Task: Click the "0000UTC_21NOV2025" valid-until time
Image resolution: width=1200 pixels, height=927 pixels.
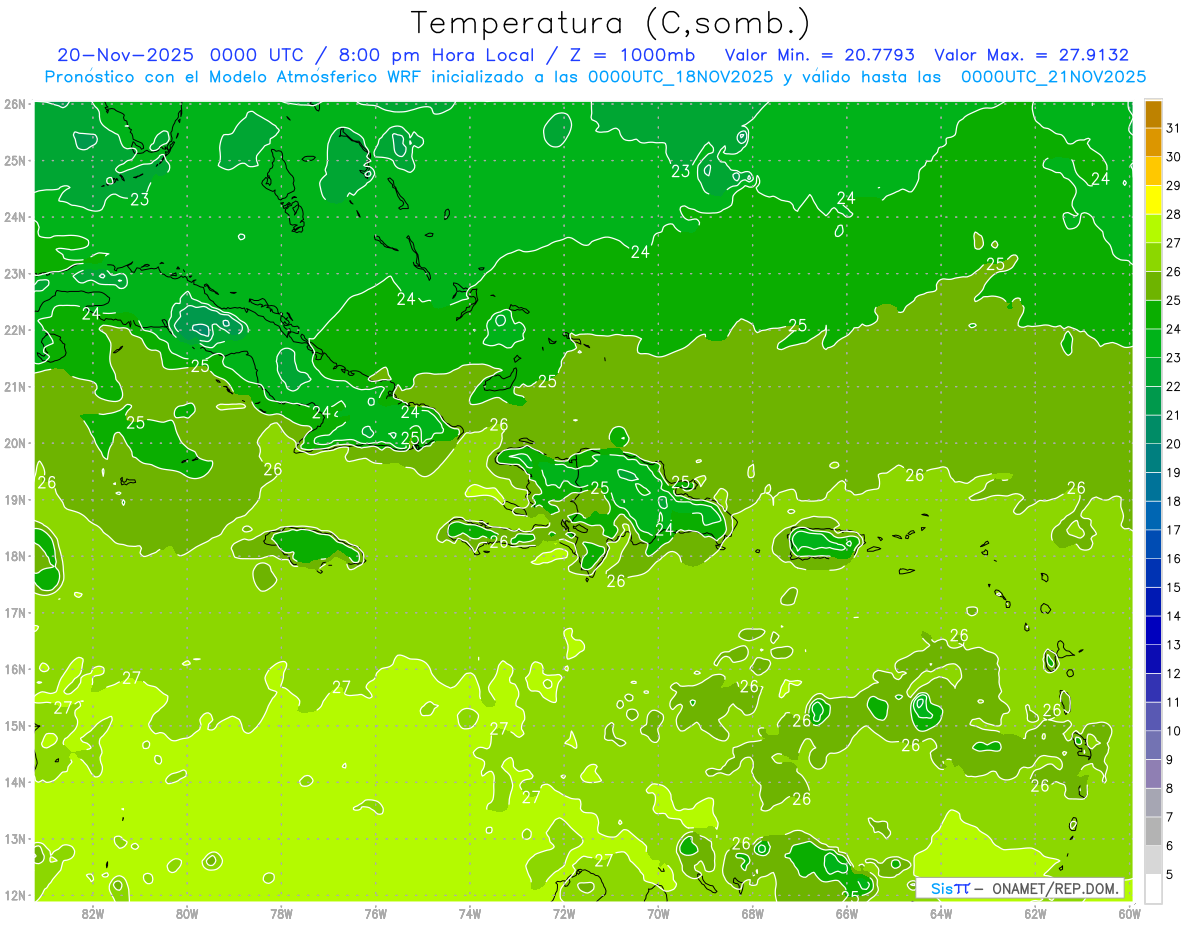Action: point(1053,77)
